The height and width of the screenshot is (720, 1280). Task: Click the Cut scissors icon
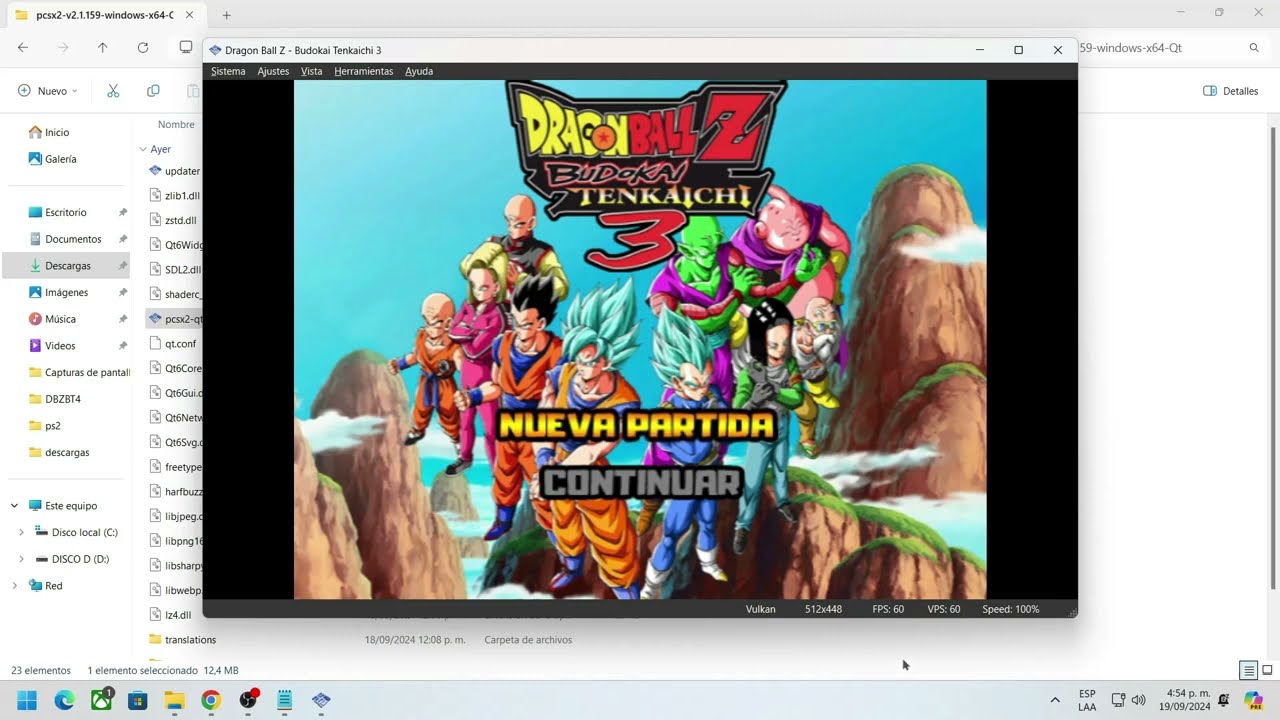click(x=113, y=91)
